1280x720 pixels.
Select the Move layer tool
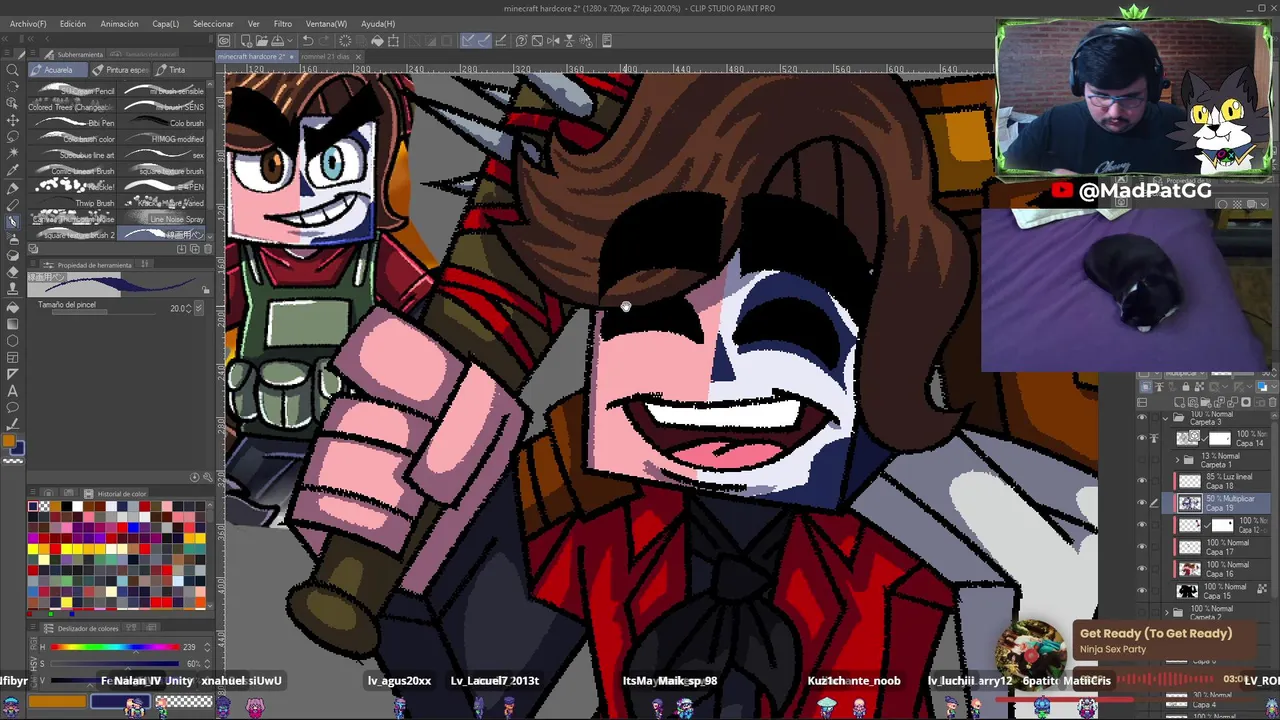tap(13, 120)
